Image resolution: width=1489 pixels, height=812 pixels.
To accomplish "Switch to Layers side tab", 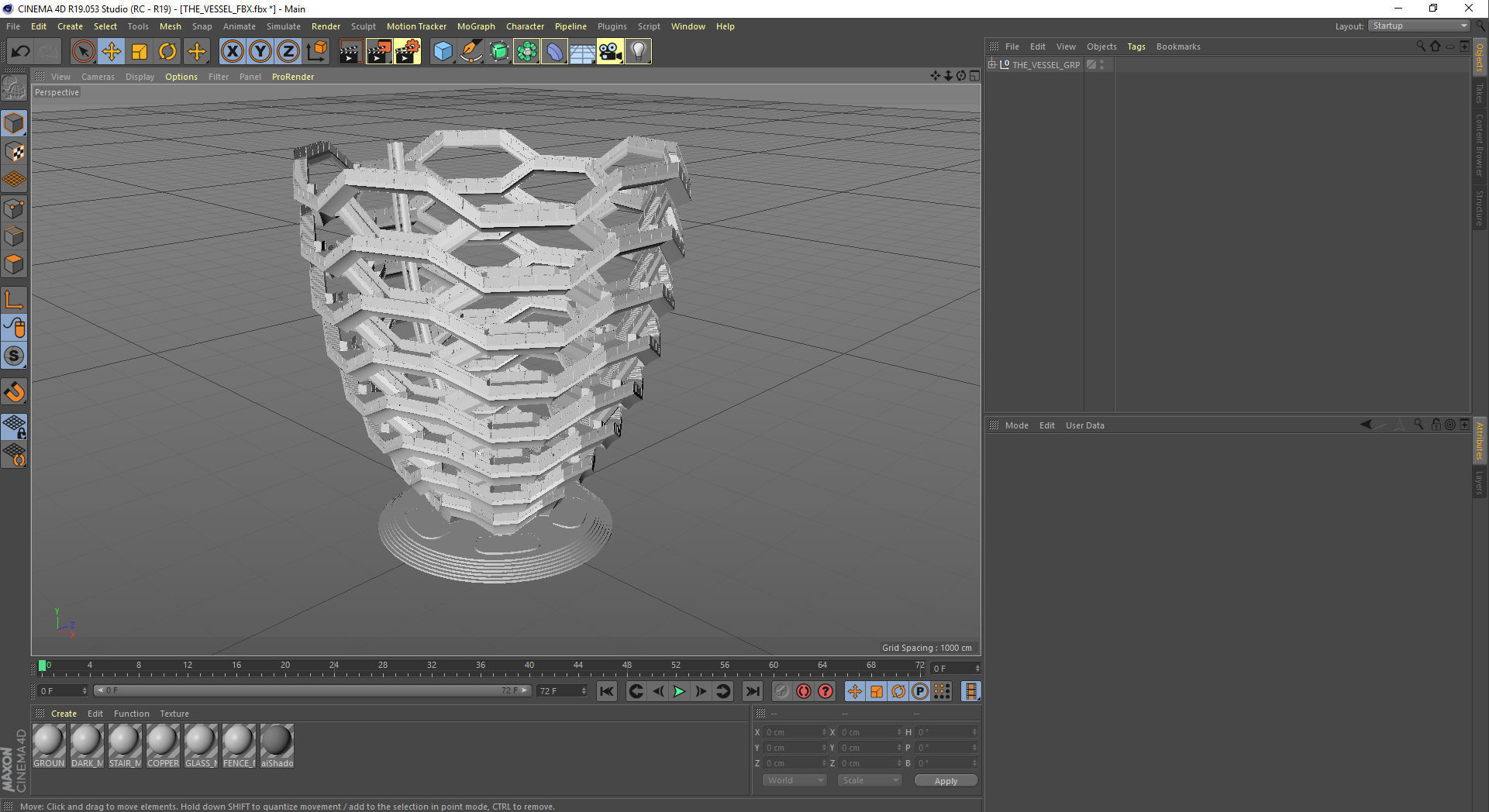I will coord(1480,482).
